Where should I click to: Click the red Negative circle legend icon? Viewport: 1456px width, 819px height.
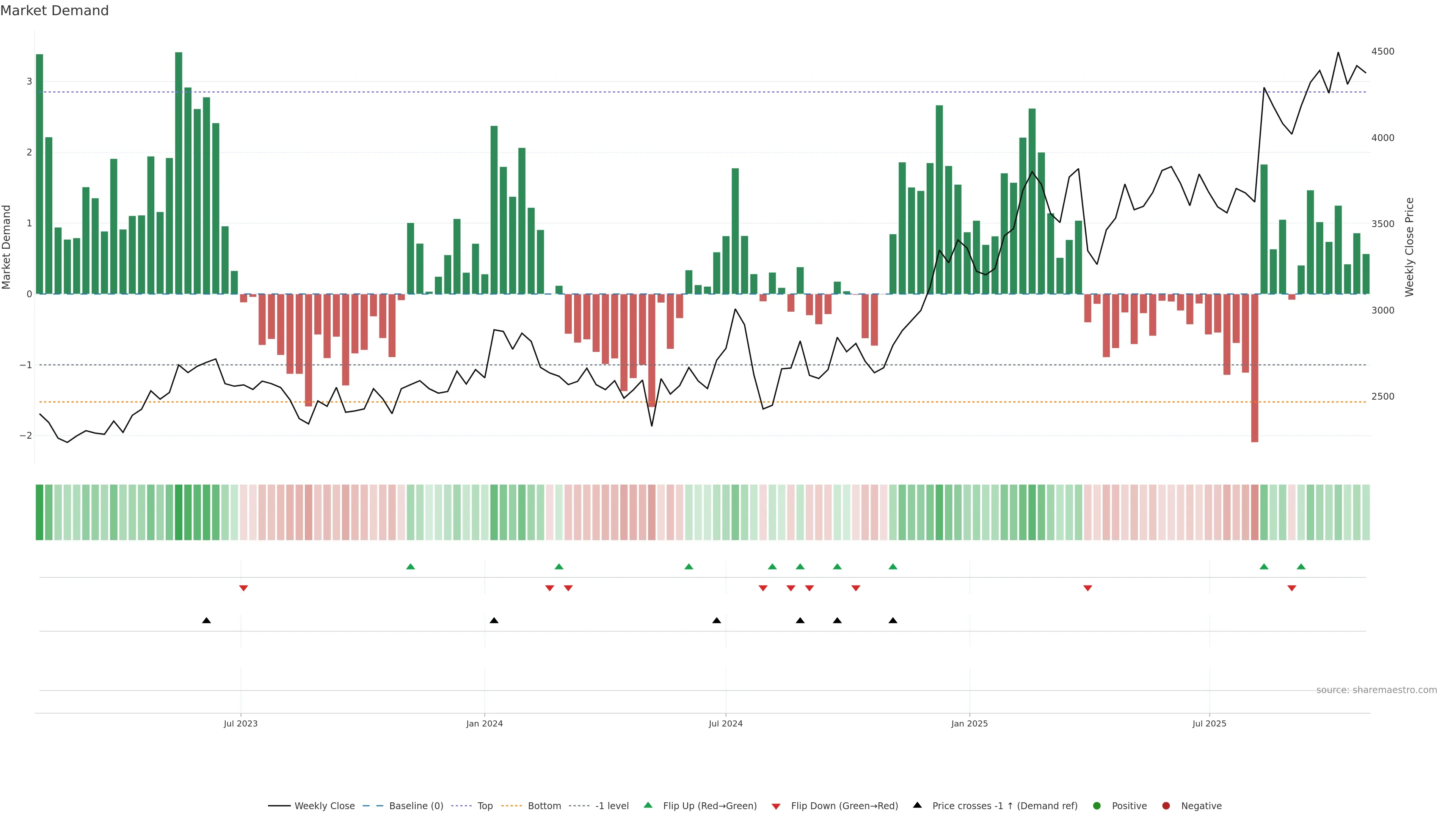[x=1166, y=805]
